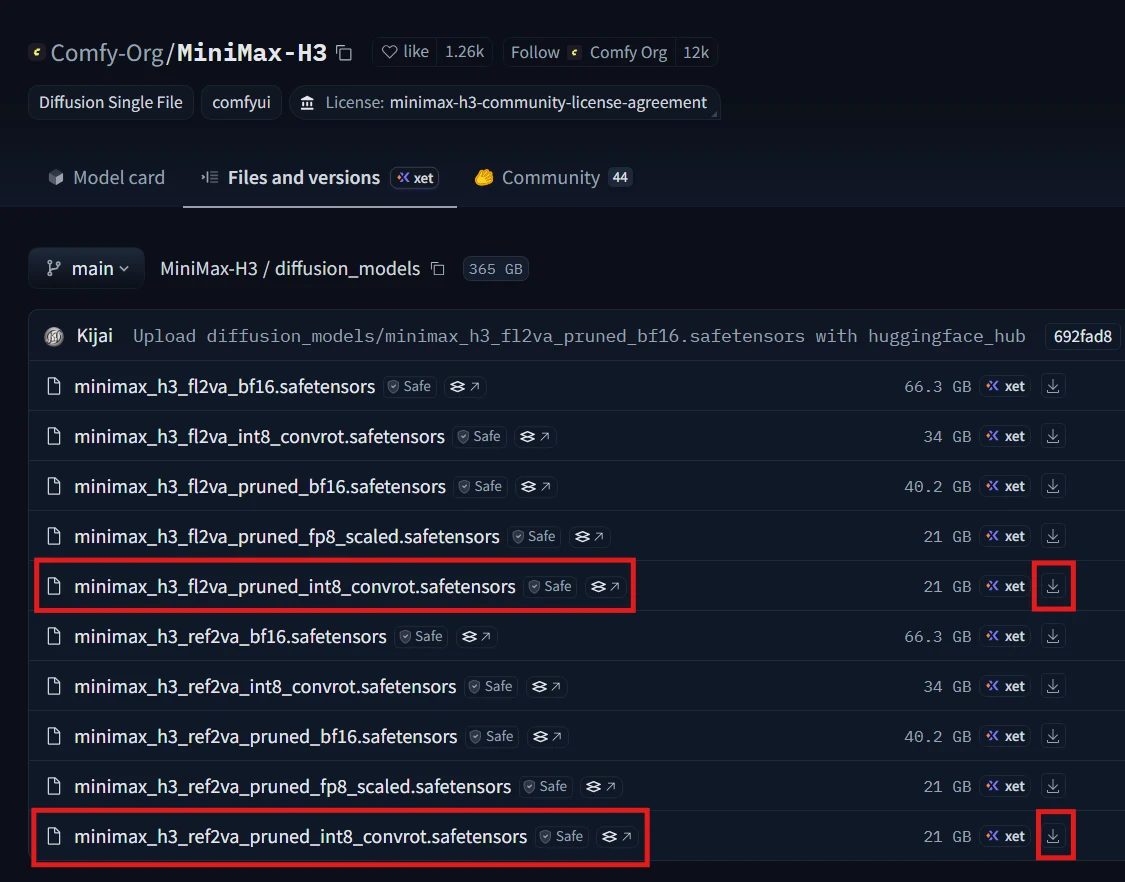This screenshot has width=1125, height=882.
Task: Open Comfy-Org organization link
Action: tap(107, 53)
